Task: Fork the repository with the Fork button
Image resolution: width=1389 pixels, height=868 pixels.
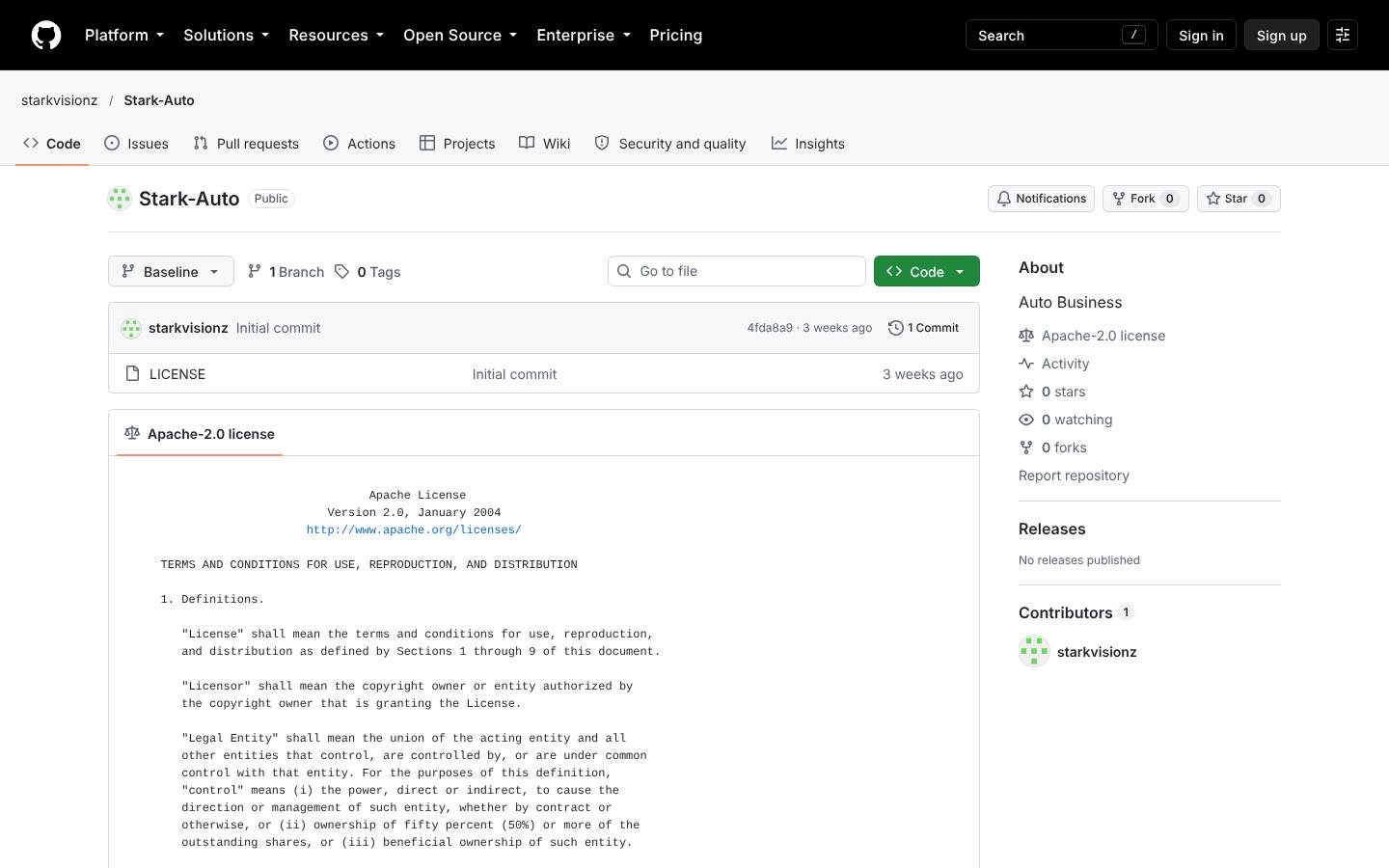Action: 1145,199
